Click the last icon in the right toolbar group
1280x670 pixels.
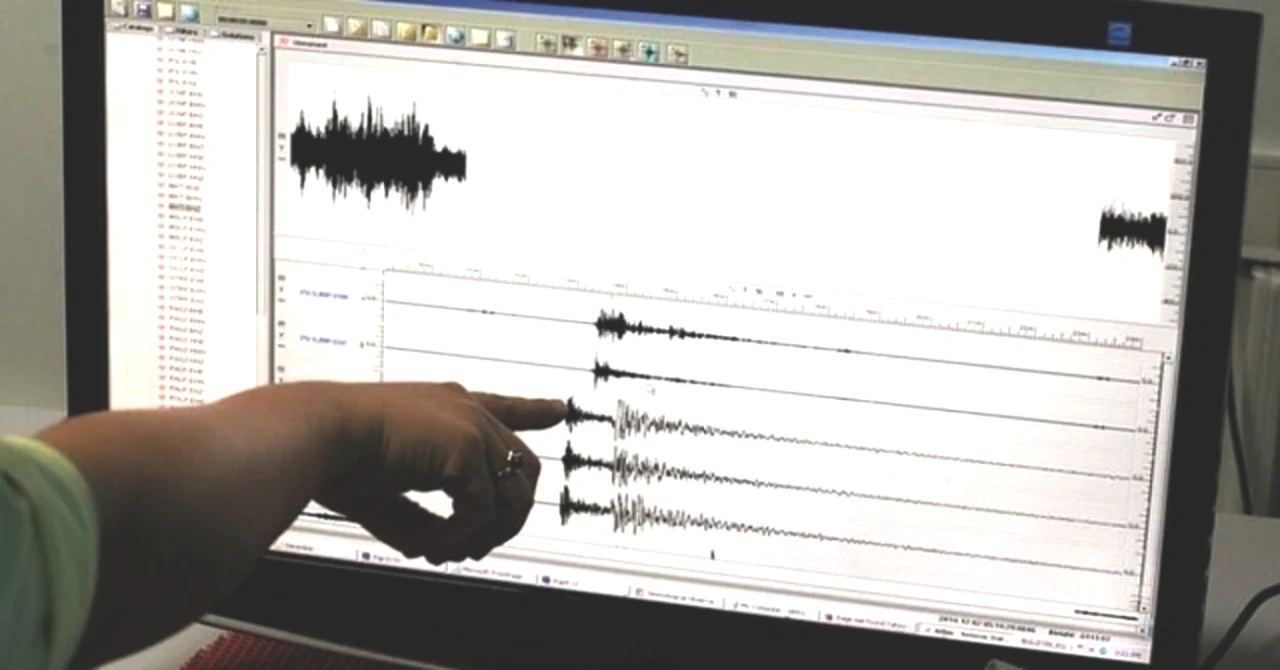677,53
